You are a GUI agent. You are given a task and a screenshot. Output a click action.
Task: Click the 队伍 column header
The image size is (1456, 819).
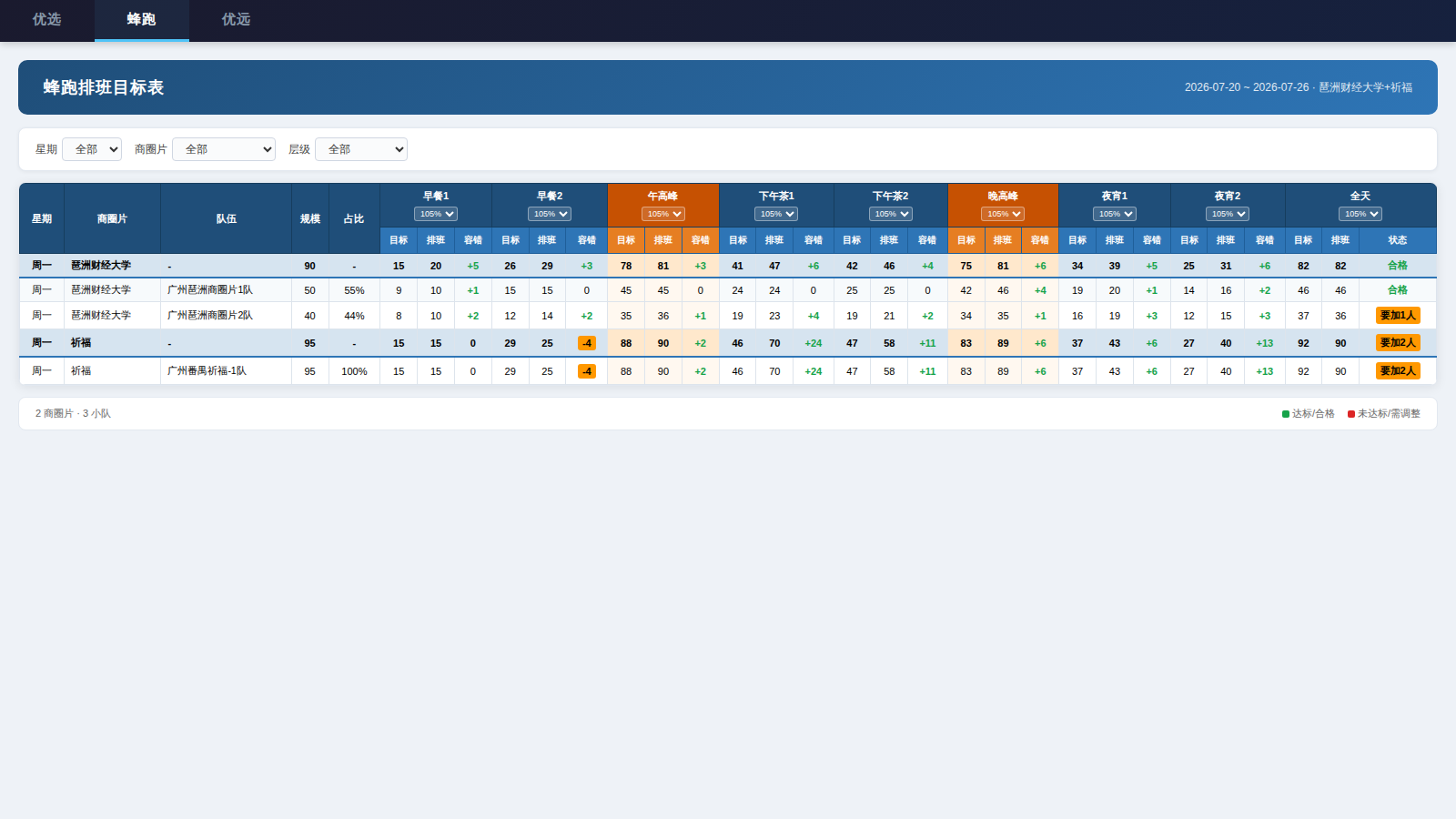pyautogui.click(x=227, y=218)
